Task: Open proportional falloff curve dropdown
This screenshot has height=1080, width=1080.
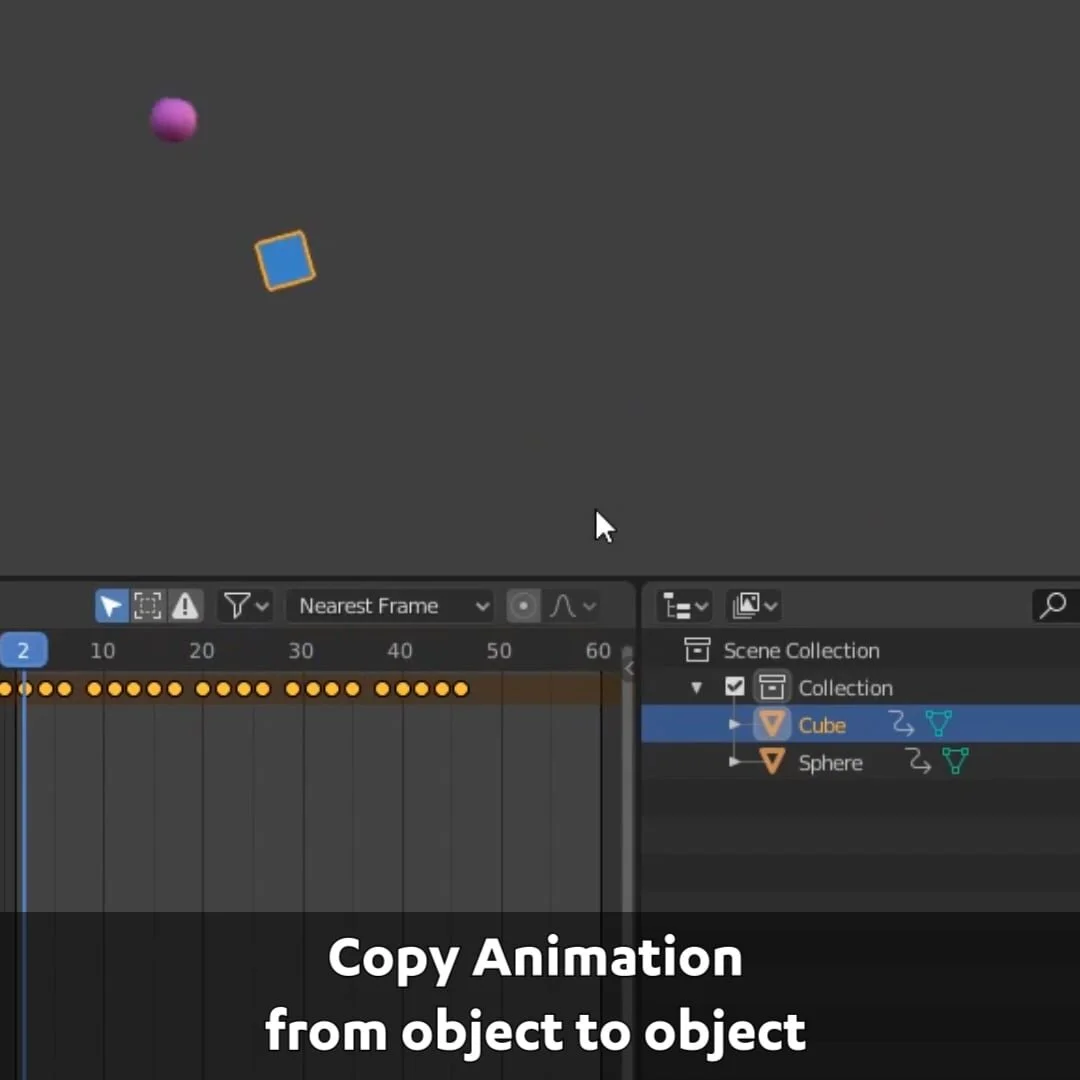Action: tap(572, 606)
